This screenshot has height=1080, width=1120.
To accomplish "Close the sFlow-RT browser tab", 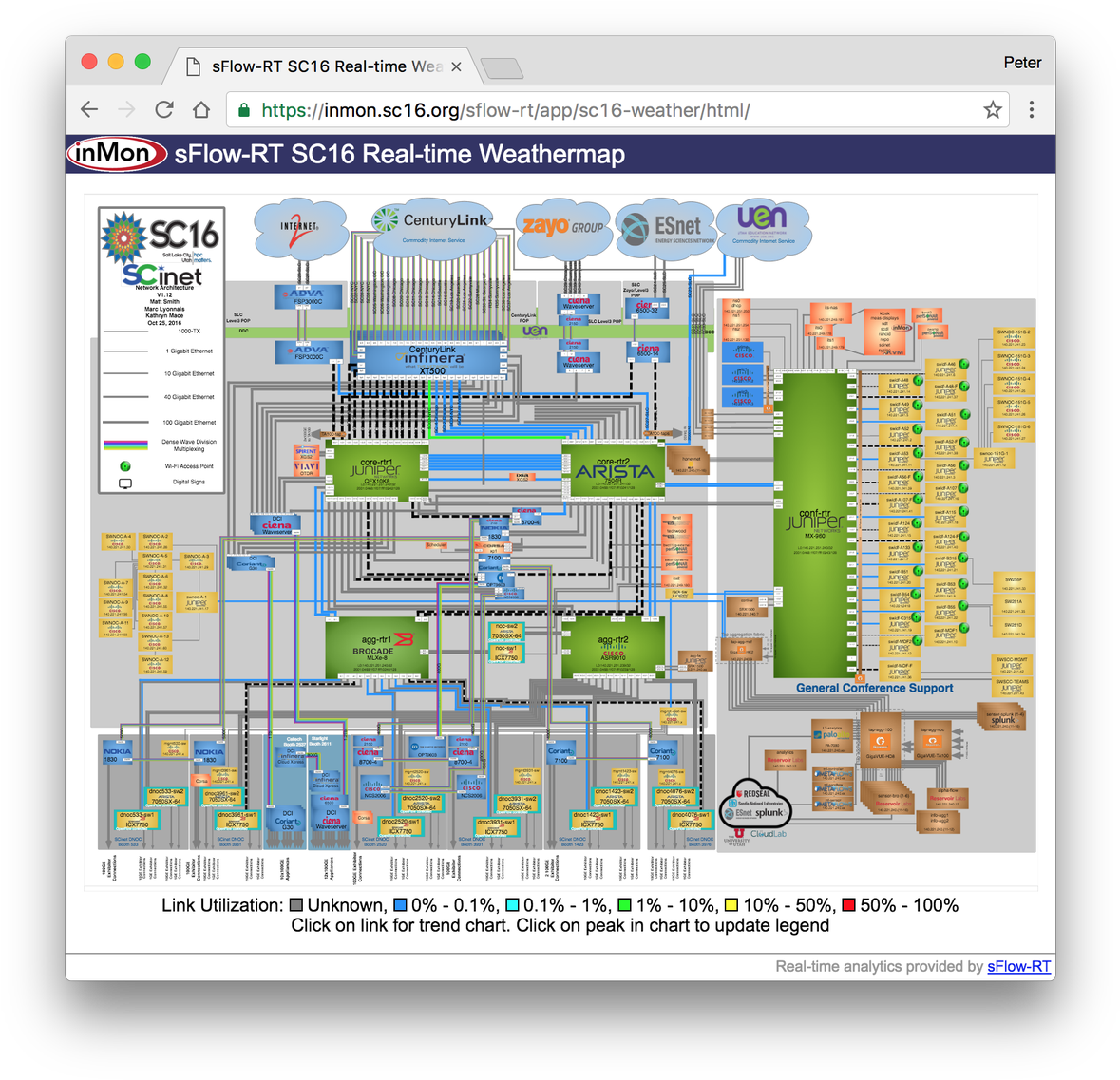I will tap(456, 66).
